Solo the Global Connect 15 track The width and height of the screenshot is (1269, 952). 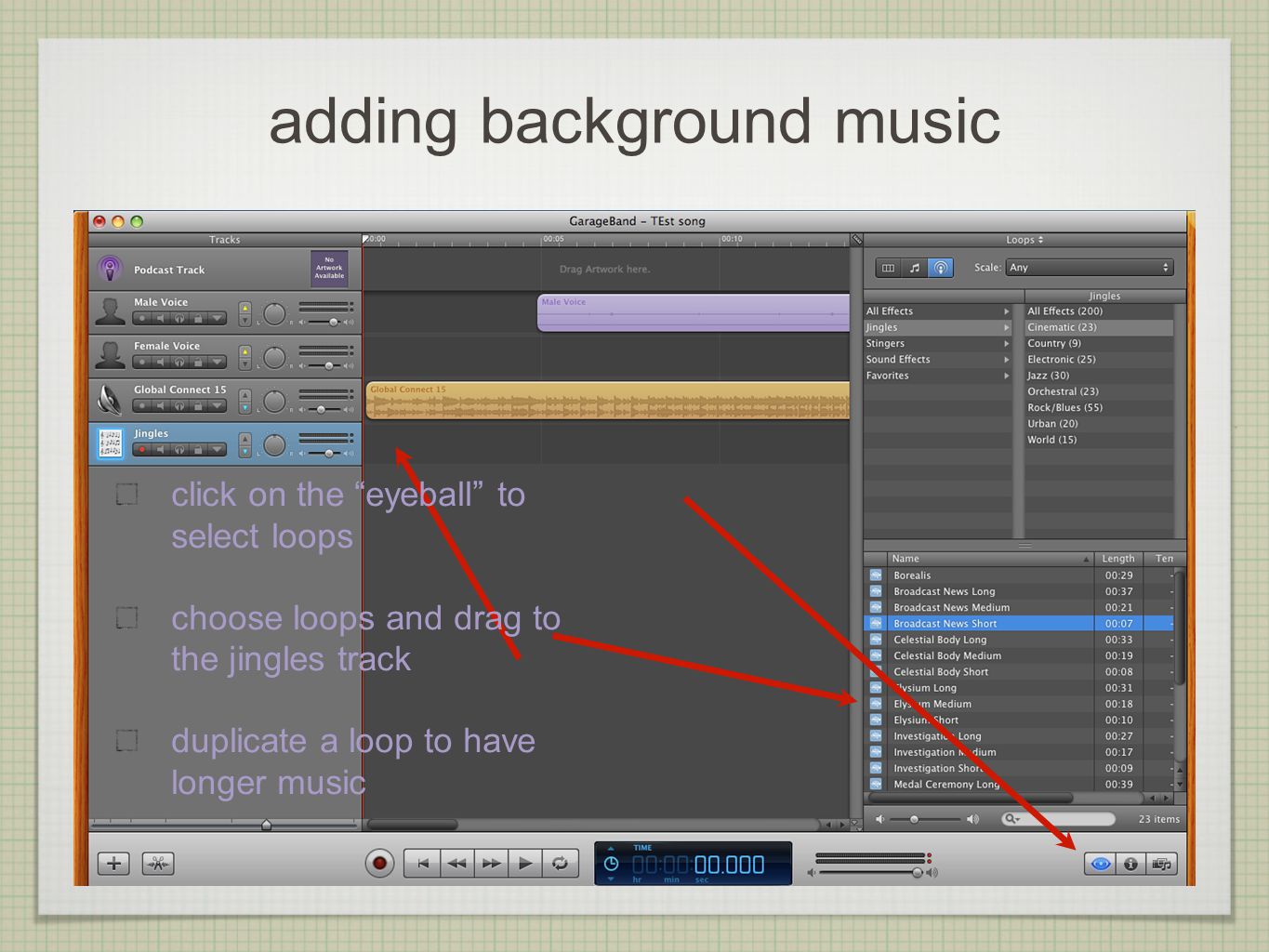coord(179,406)
